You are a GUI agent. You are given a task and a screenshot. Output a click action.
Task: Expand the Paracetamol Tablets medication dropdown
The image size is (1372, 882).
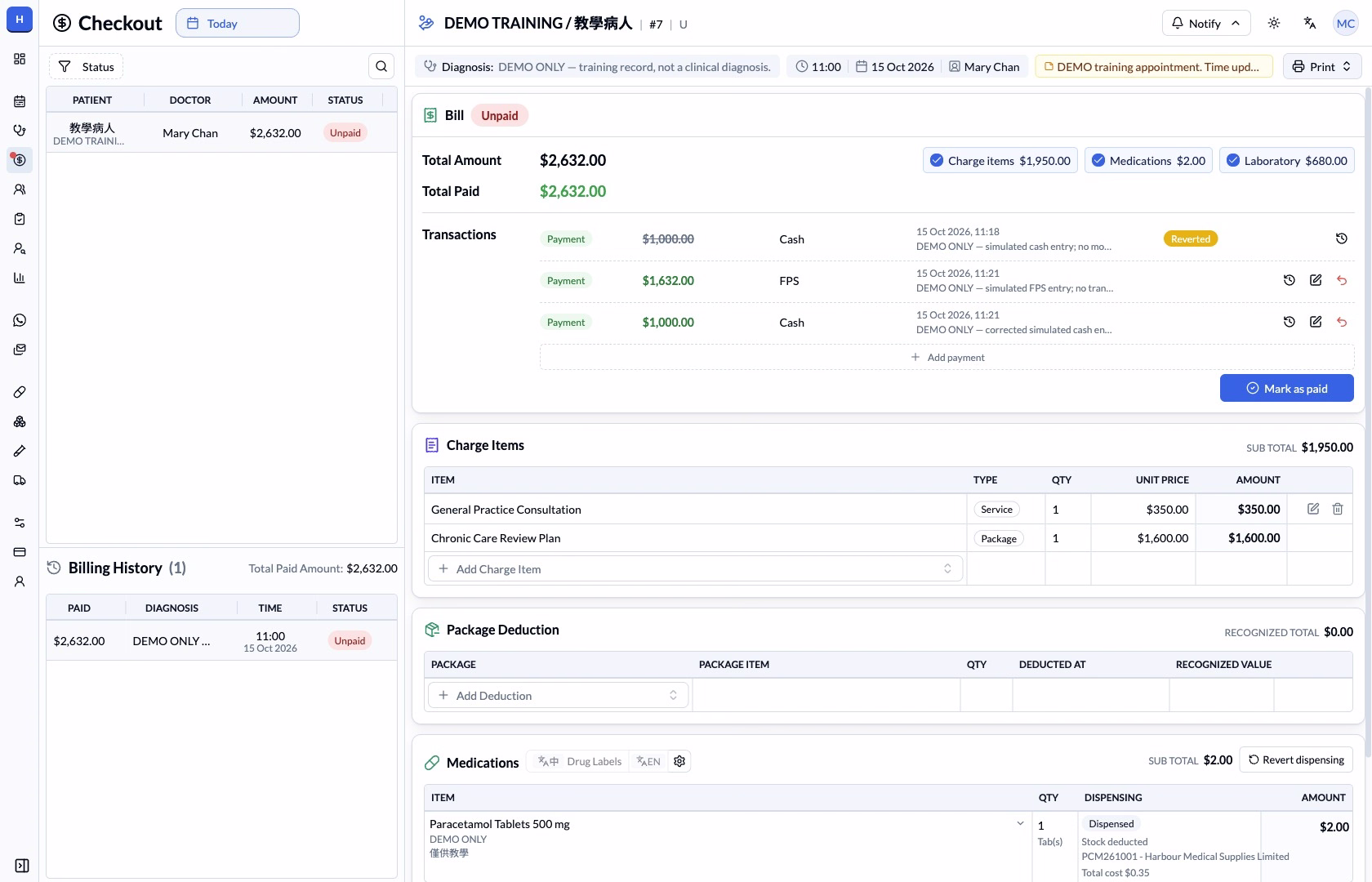(1020, 823)
